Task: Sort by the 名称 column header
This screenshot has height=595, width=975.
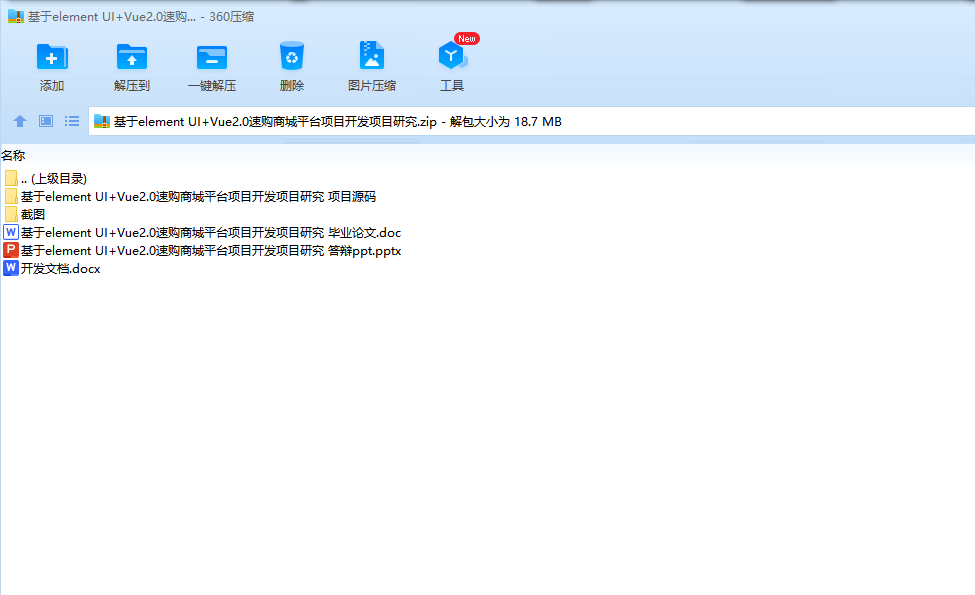Action: tap(13, 155)
